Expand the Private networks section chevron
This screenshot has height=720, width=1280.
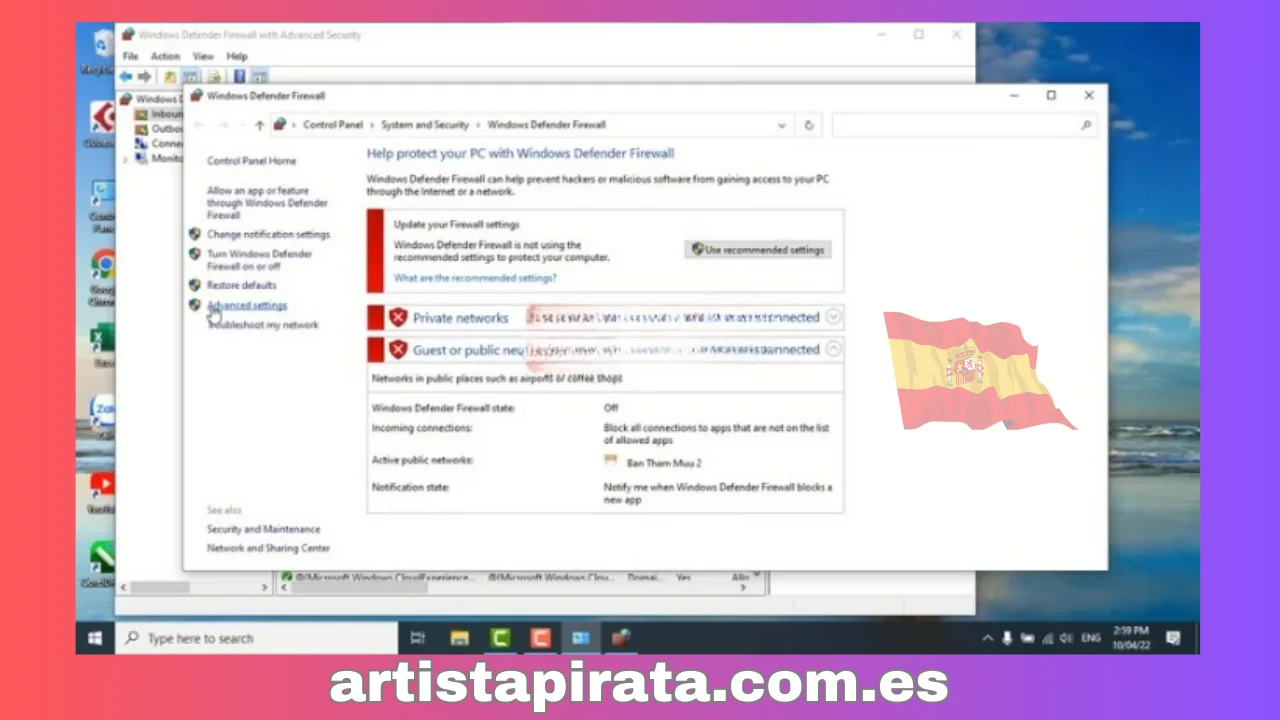pos(833,317)
